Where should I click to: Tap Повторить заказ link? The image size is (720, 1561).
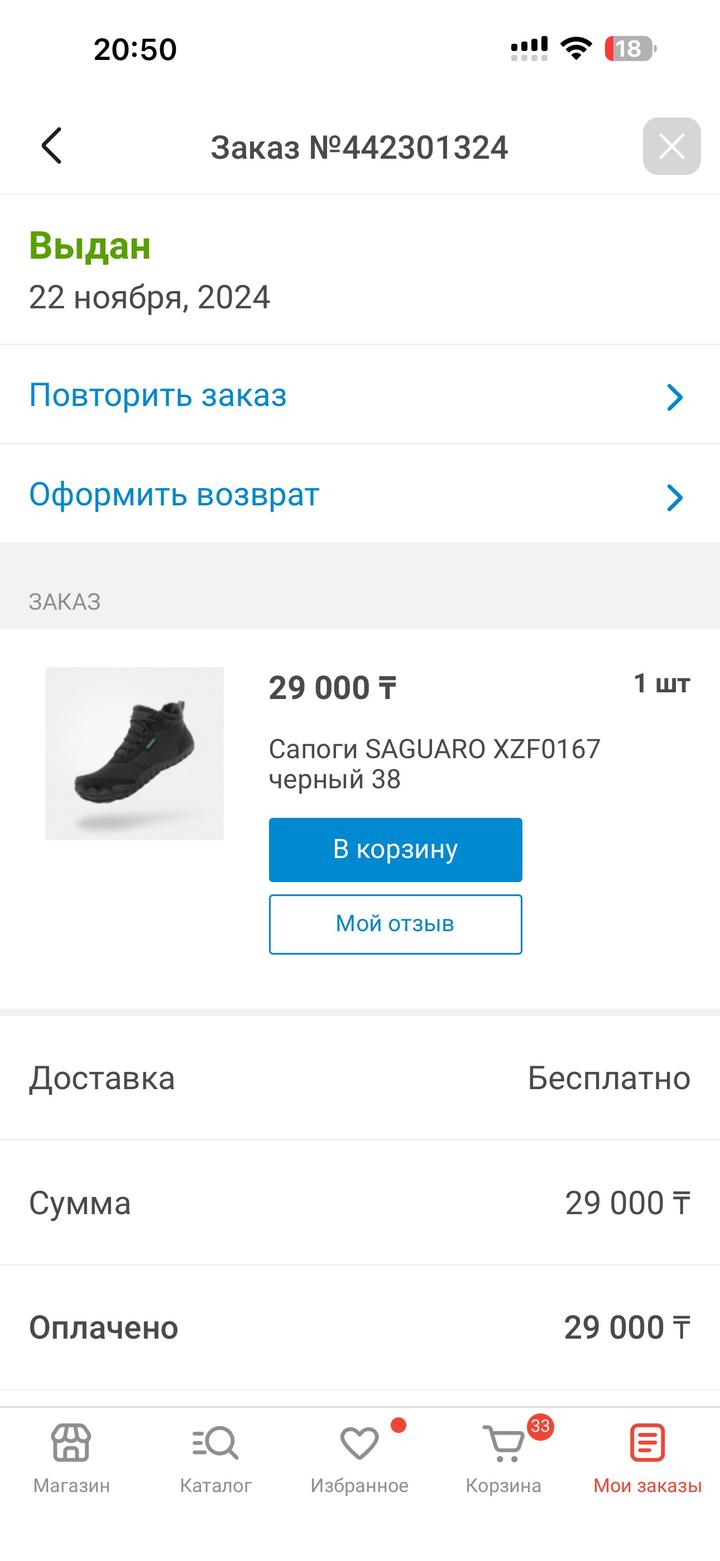click(x=158, y=395)
